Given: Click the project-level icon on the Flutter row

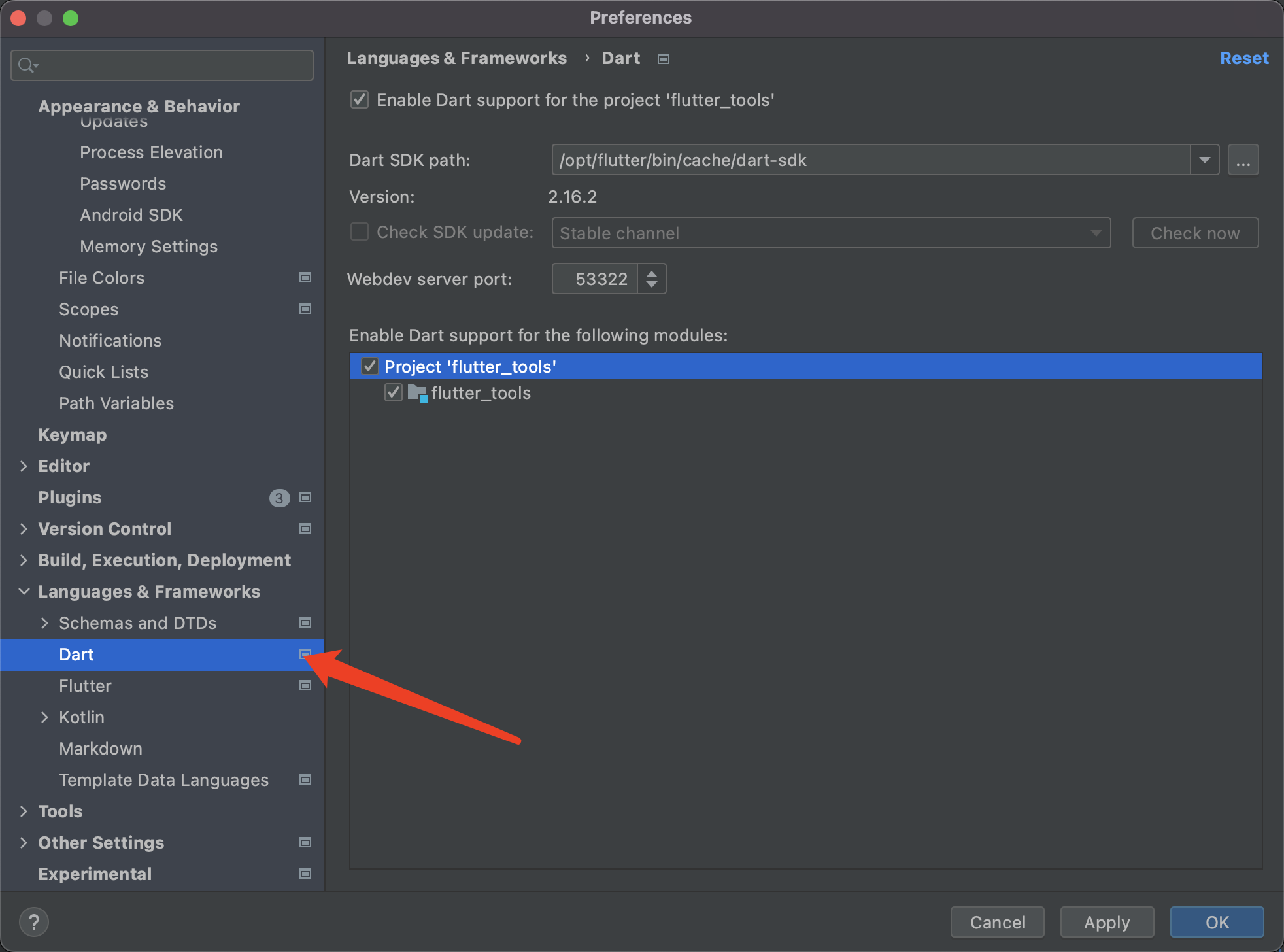Looking at the screenshot, I should click(305, 685).
